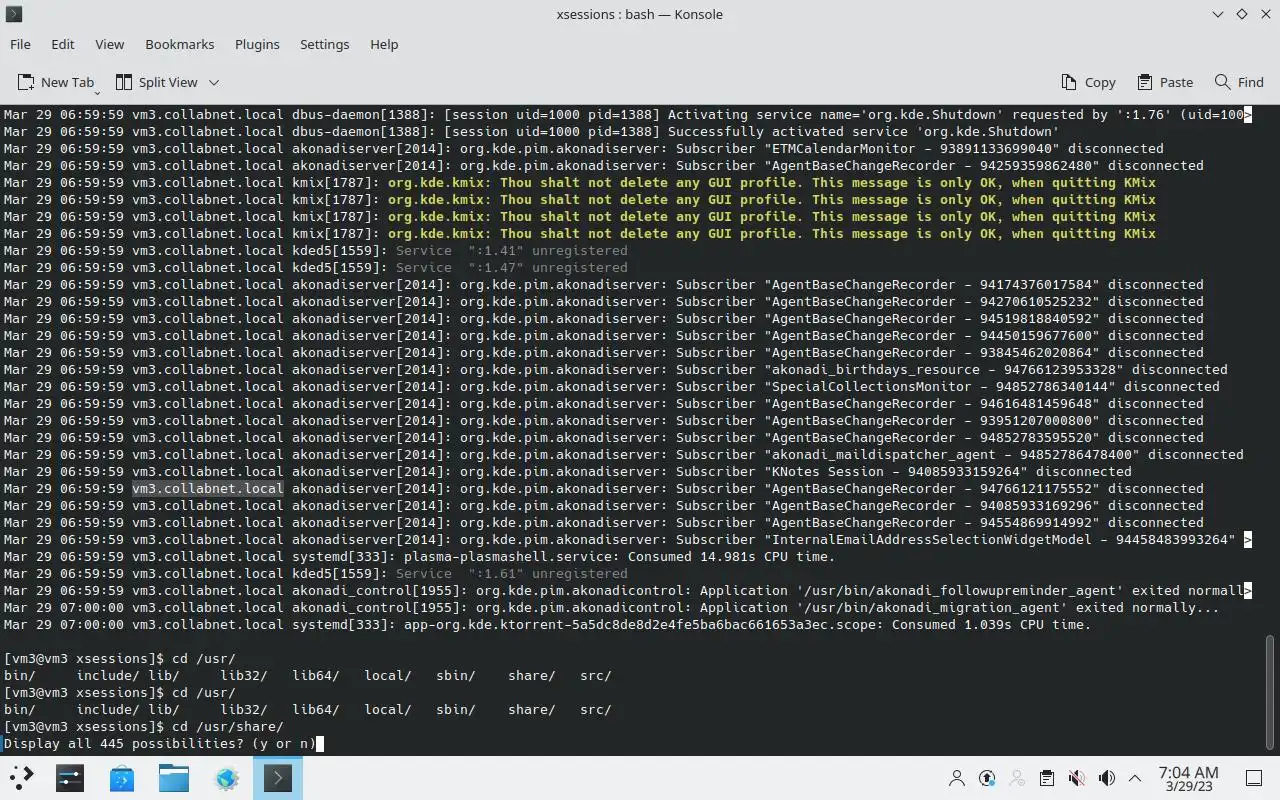The width and height of the screenshot is (1280, 800).
Task: Open the File menu
Action: click(x=20, y=44)
